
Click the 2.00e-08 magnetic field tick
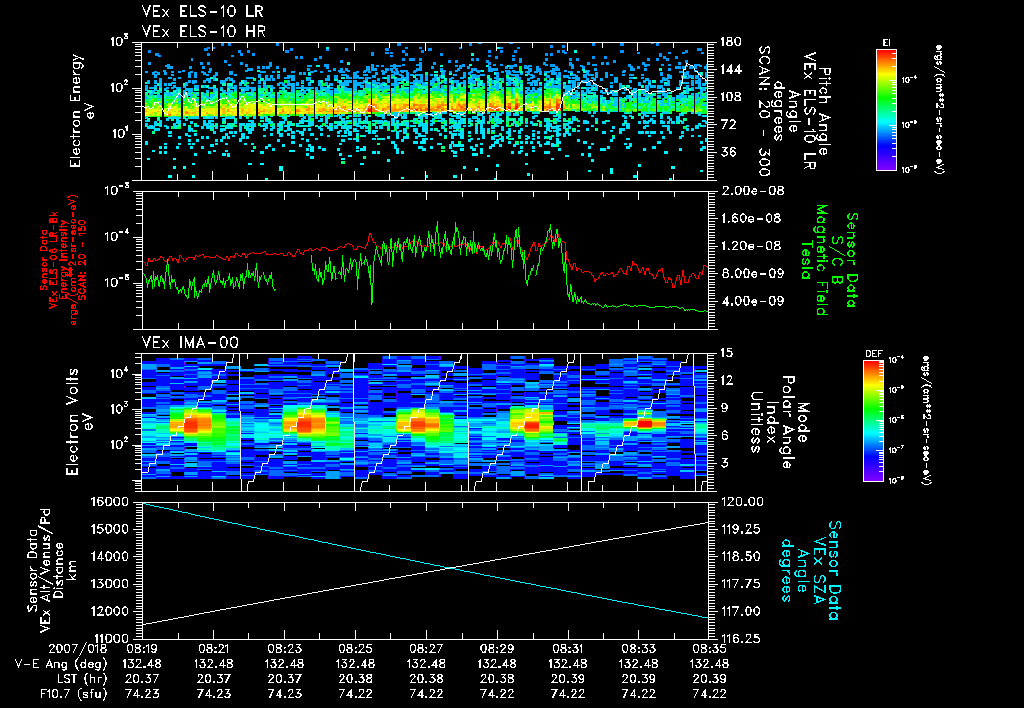click(x=752, y=191)
